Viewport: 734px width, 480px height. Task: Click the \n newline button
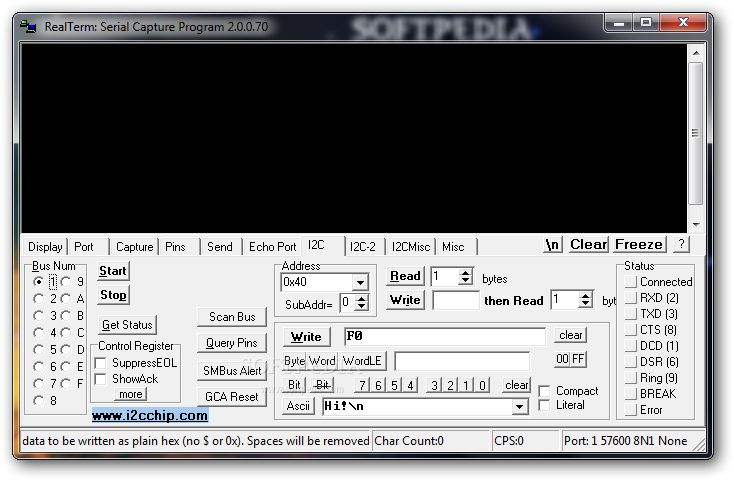tap(553, 244)
